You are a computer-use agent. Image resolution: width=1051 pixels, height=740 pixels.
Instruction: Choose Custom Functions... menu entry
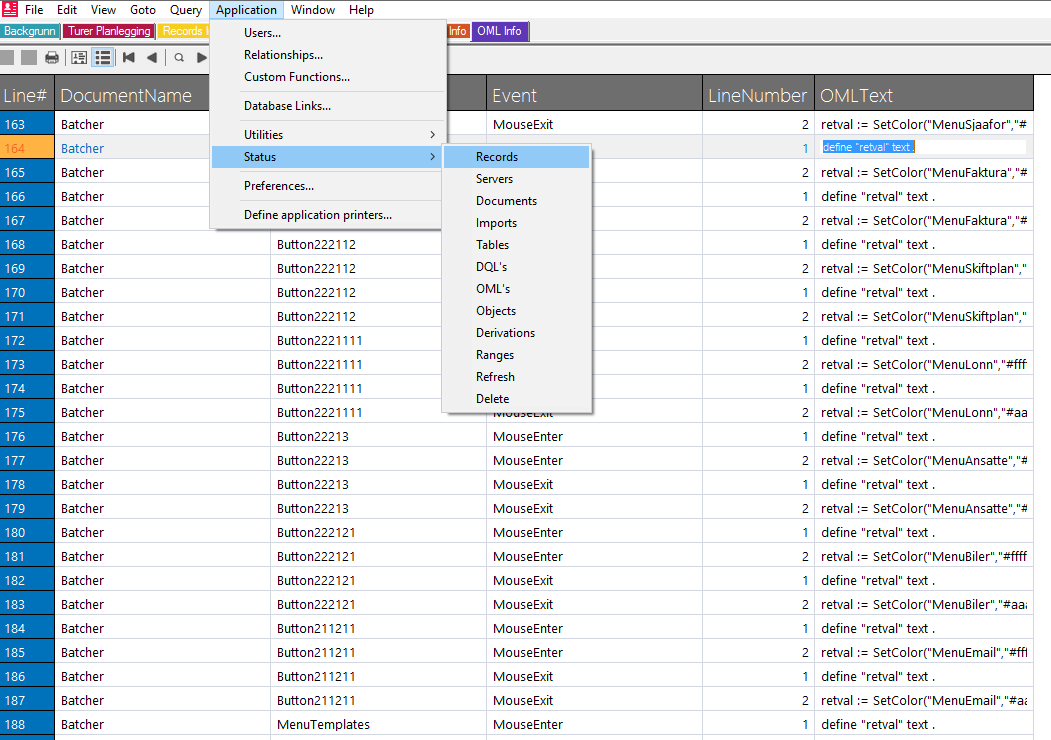[327, 77]
